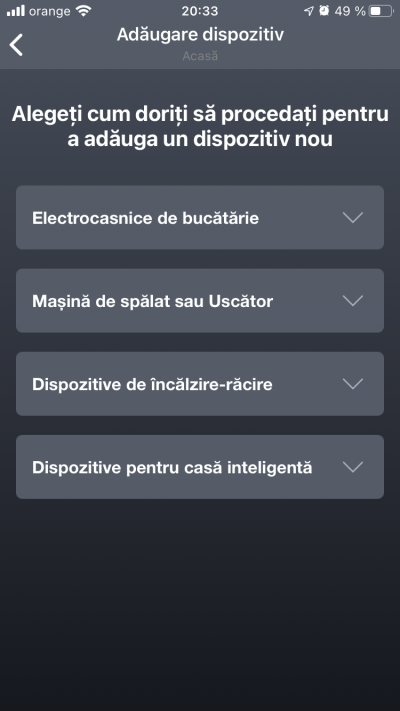Tap the 49 % battery percentage
This screenshot has width=400, height=711.
coord(350,11)
